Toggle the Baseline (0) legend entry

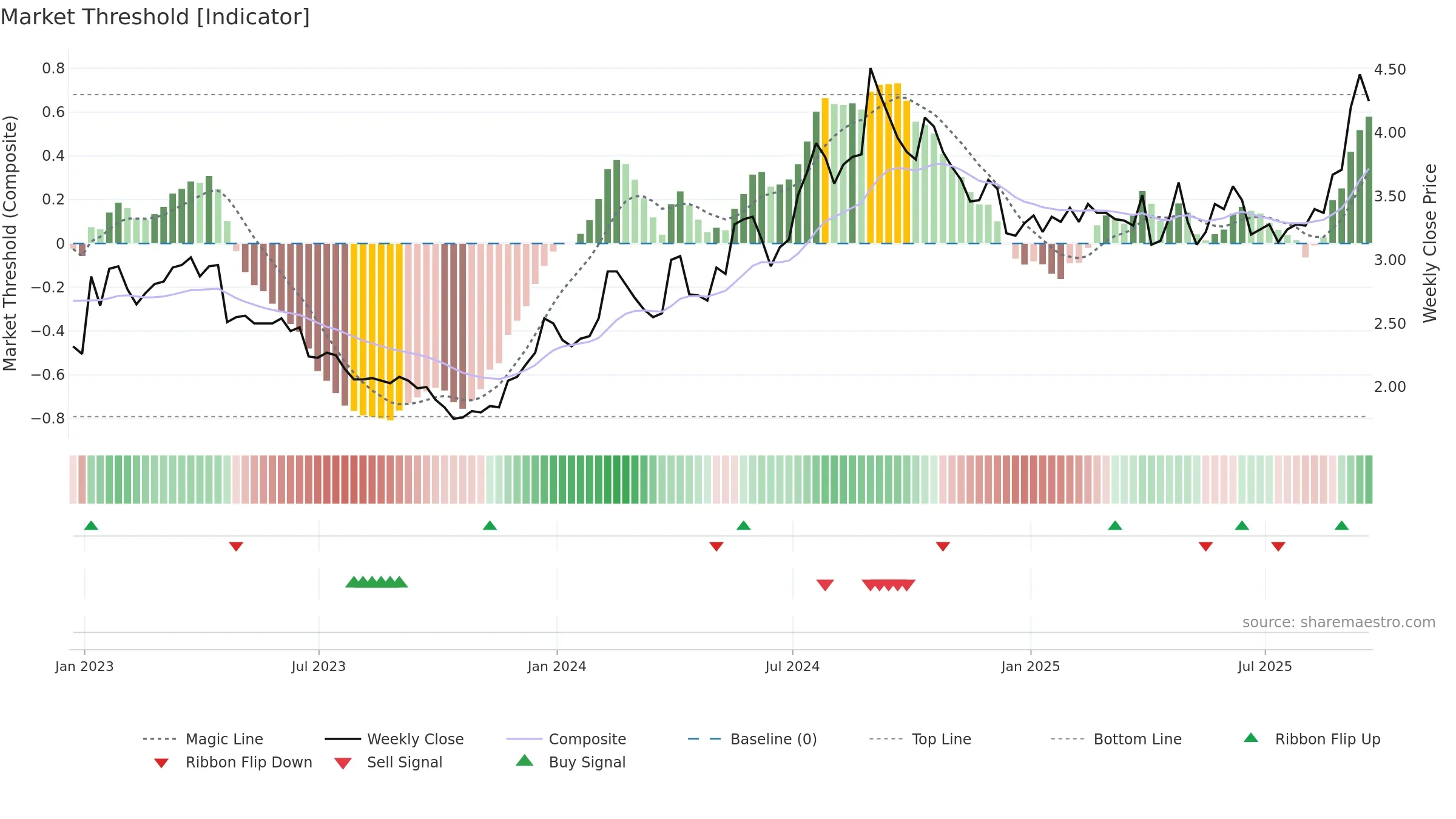(752, 739)
